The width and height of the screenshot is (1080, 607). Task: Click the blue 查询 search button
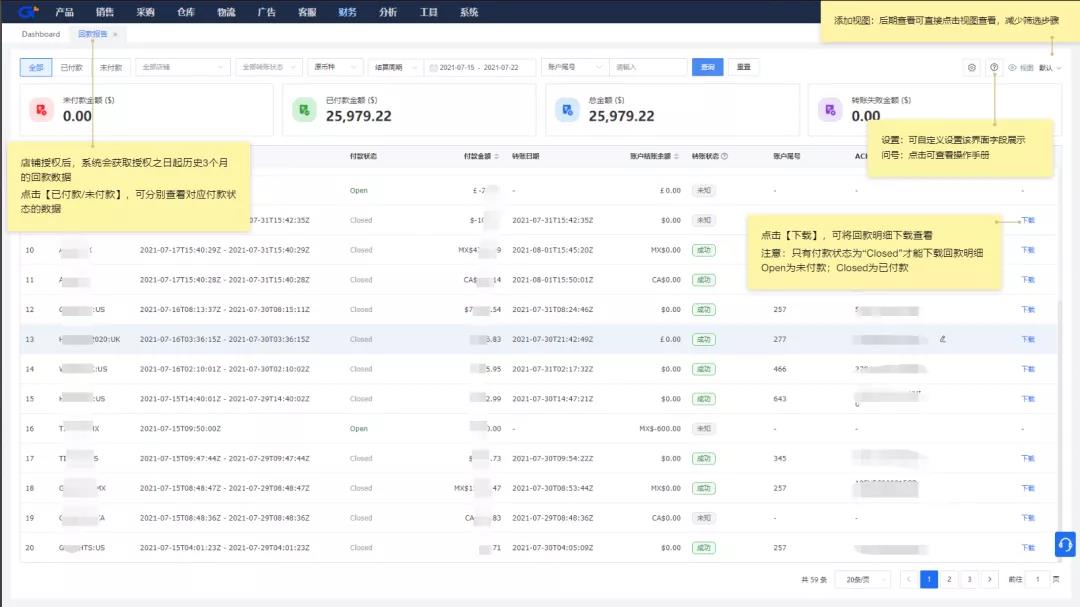click(708, 67)
